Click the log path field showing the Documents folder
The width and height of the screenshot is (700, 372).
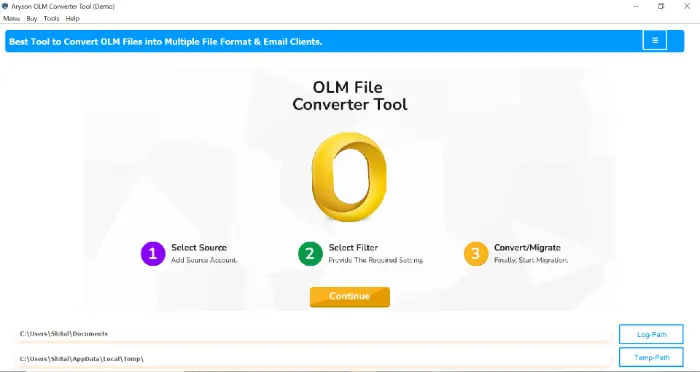314,334
